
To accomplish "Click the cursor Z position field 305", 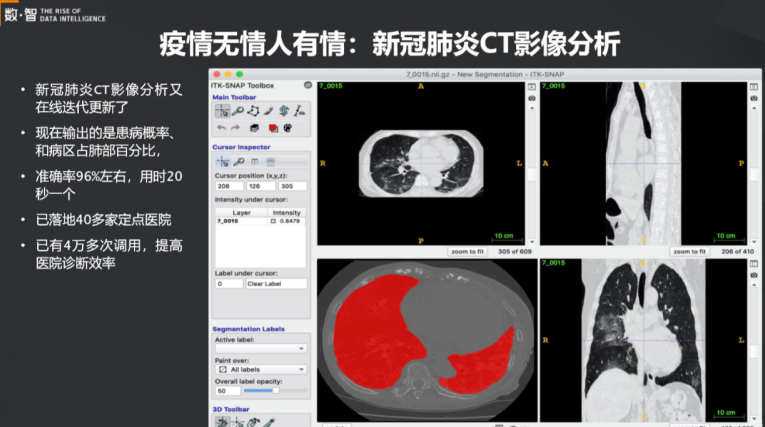I will click(292, 186).
